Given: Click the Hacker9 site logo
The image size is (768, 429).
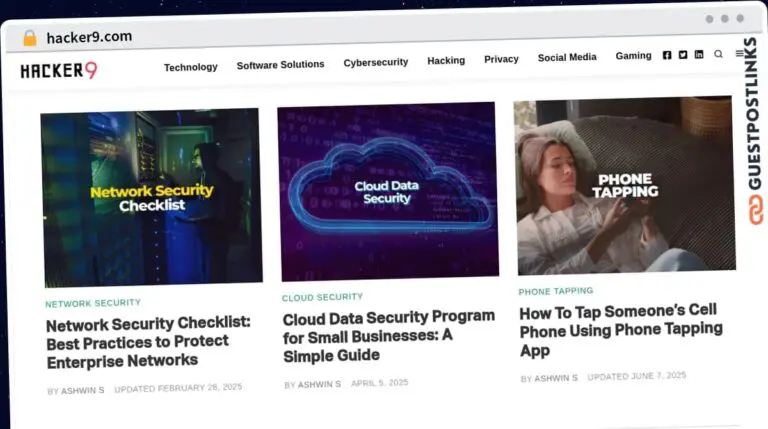Looking at the screenshot, I should click(x=59, y=70).
